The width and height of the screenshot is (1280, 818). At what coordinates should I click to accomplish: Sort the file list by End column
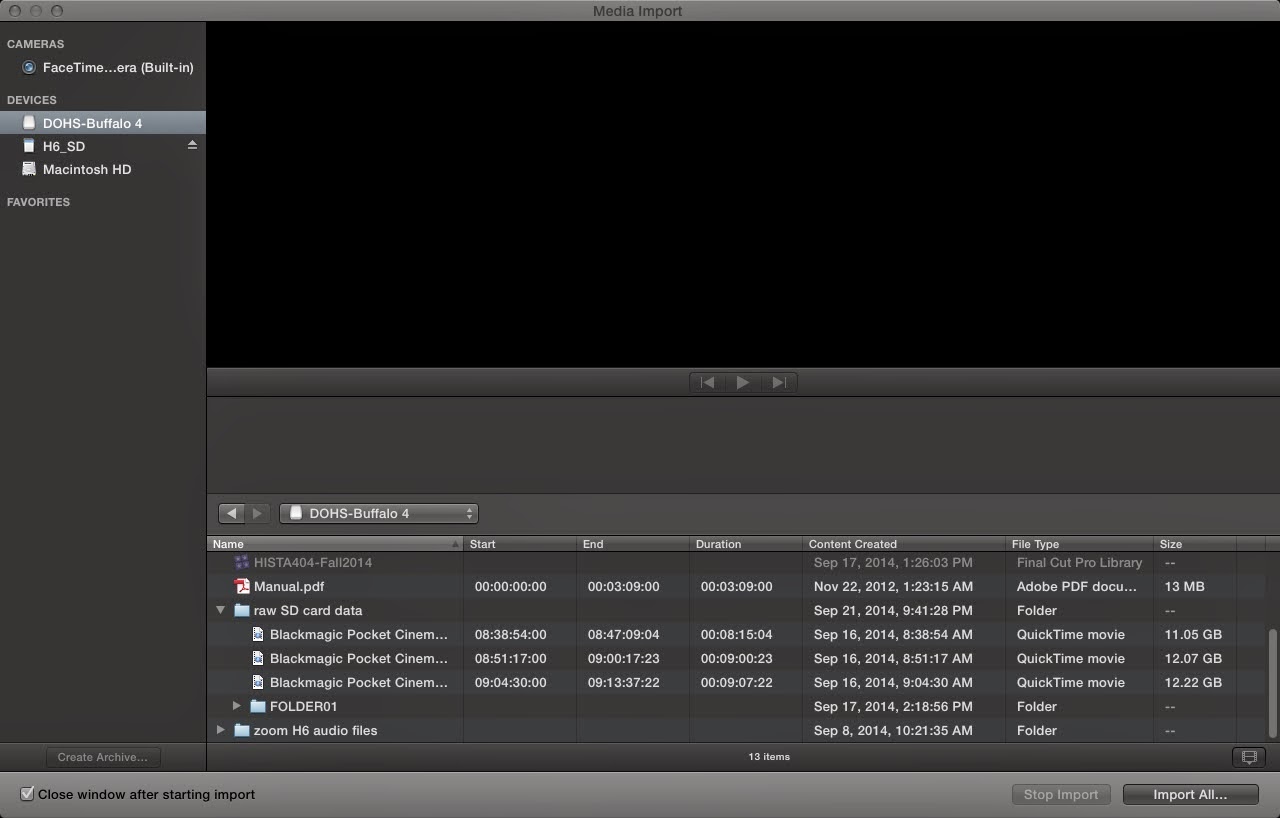tap(634, 544)
